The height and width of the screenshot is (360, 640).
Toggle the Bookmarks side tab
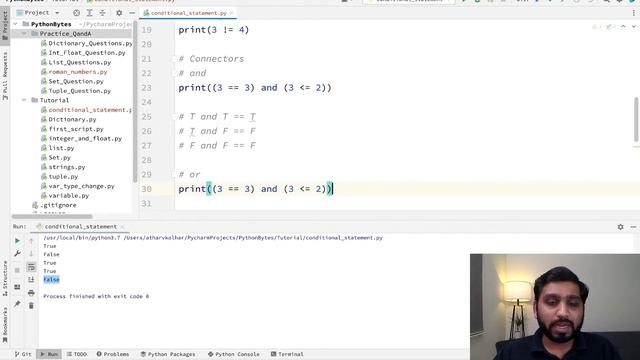click(x=5, y=325)
